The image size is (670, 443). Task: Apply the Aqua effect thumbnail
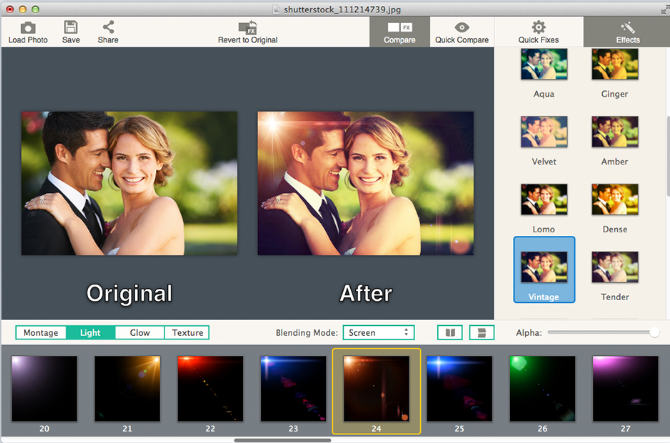(544, 64)
